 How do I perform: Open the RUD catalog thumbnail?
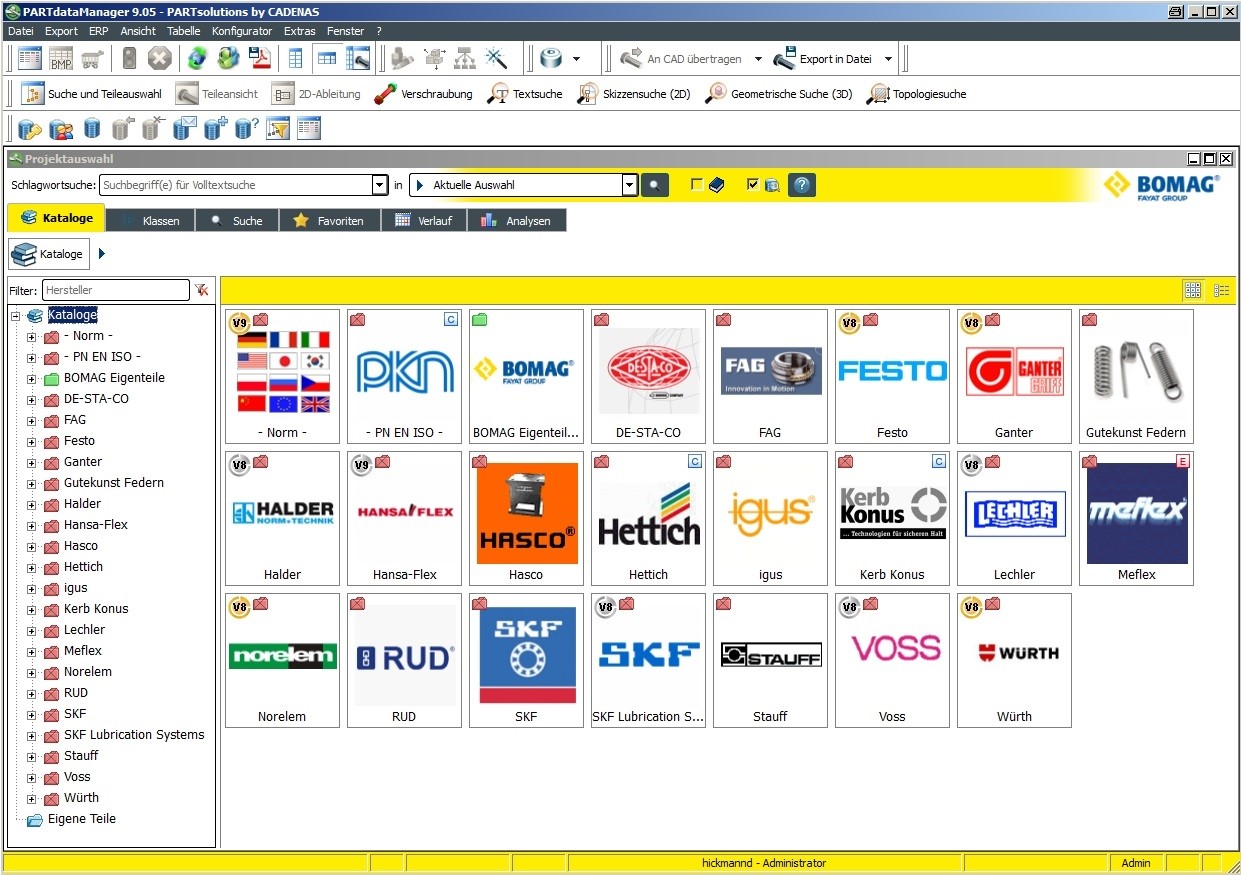(x=404, y=660)
